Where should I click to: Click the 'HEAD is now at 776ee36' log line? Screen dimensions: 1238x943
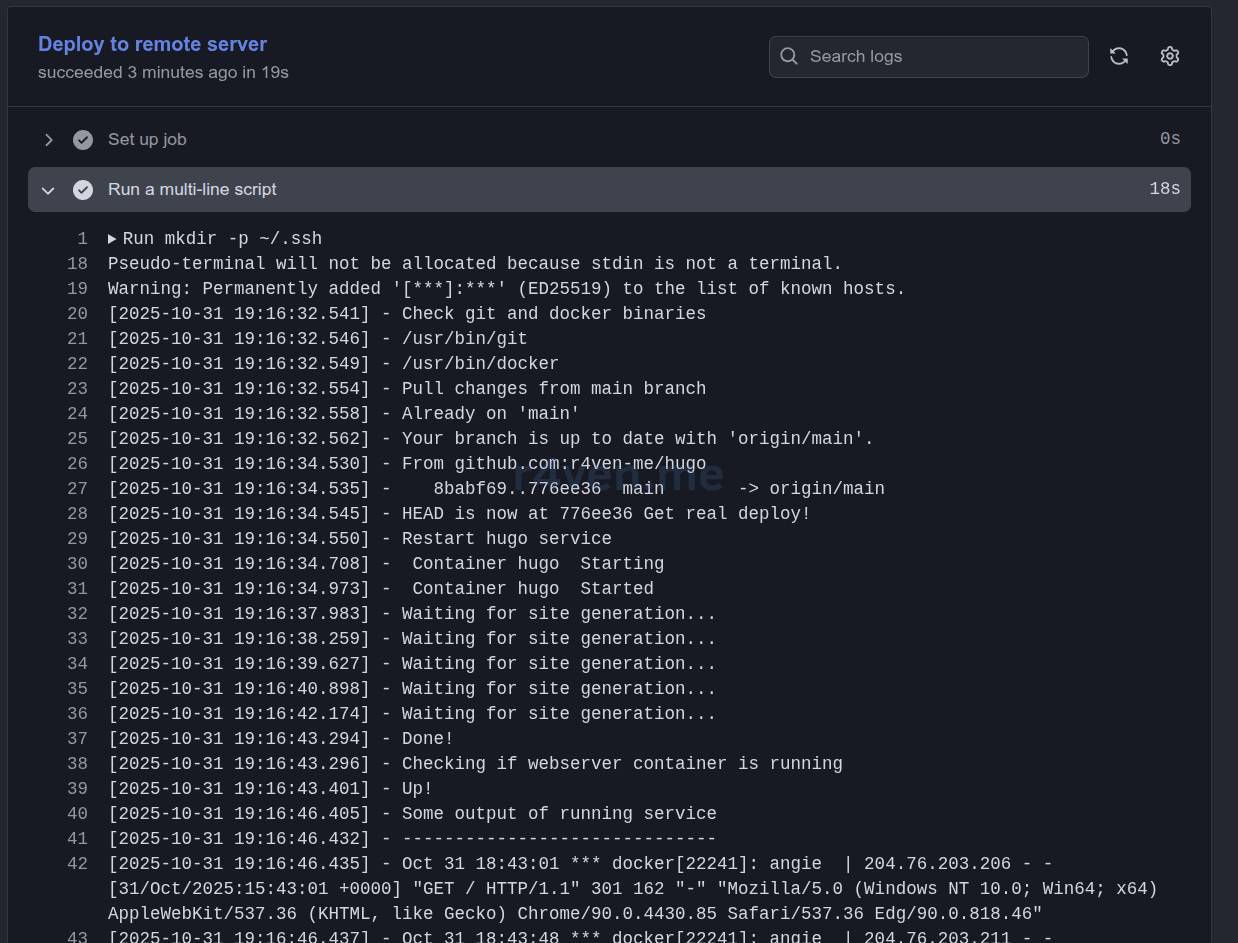tap(459, 514)
